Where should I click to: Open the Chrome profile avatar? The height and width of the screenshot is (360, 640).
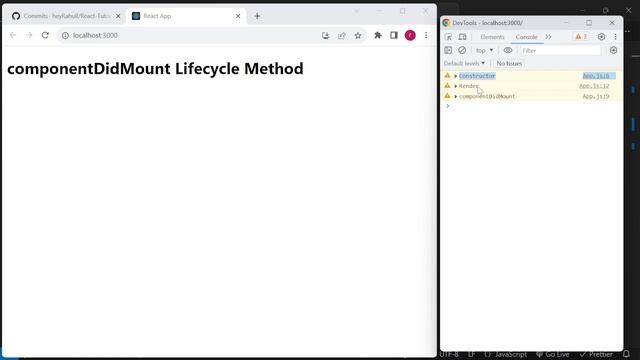point(410,36)
